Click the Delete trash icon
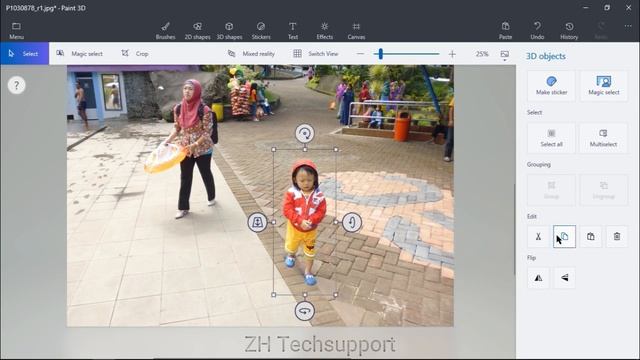 [617, 236]
